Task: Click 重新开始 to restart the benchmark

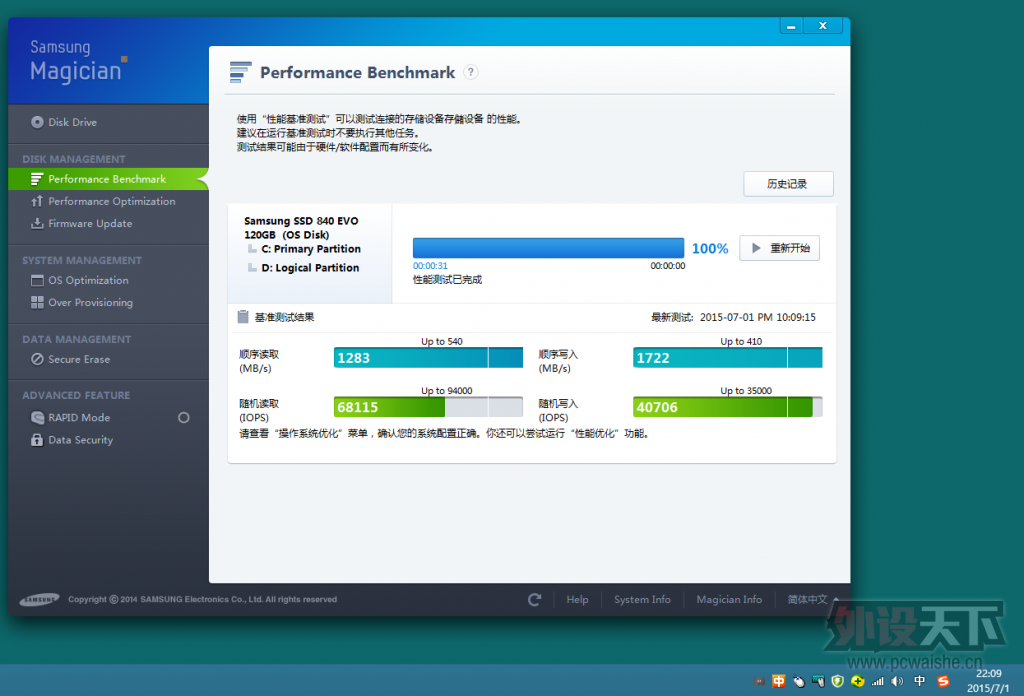Action: click(x=779, y=248)
